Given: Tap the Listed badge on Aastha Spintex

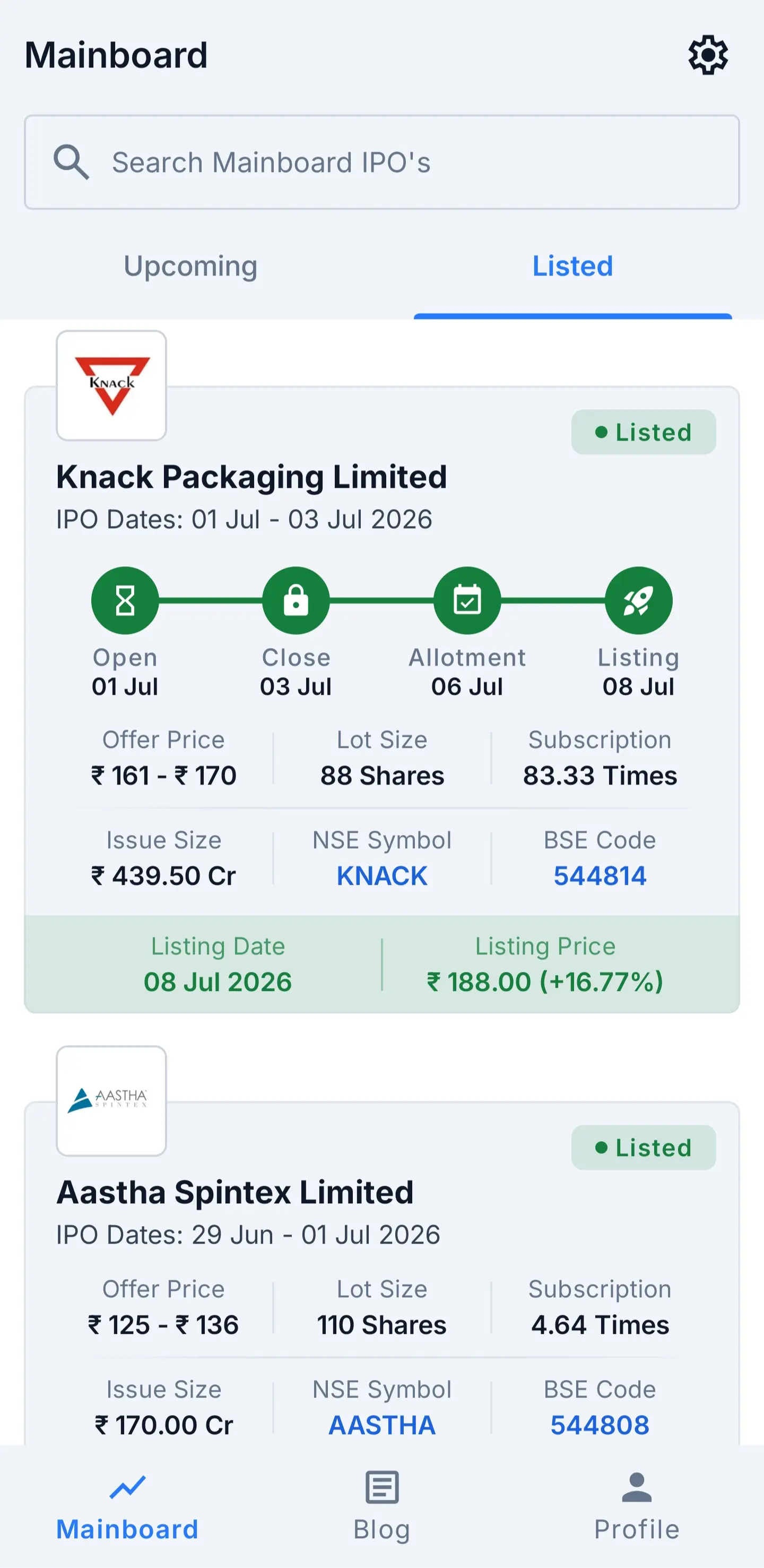Looking at the screenshot, I should pos(644,1148).
